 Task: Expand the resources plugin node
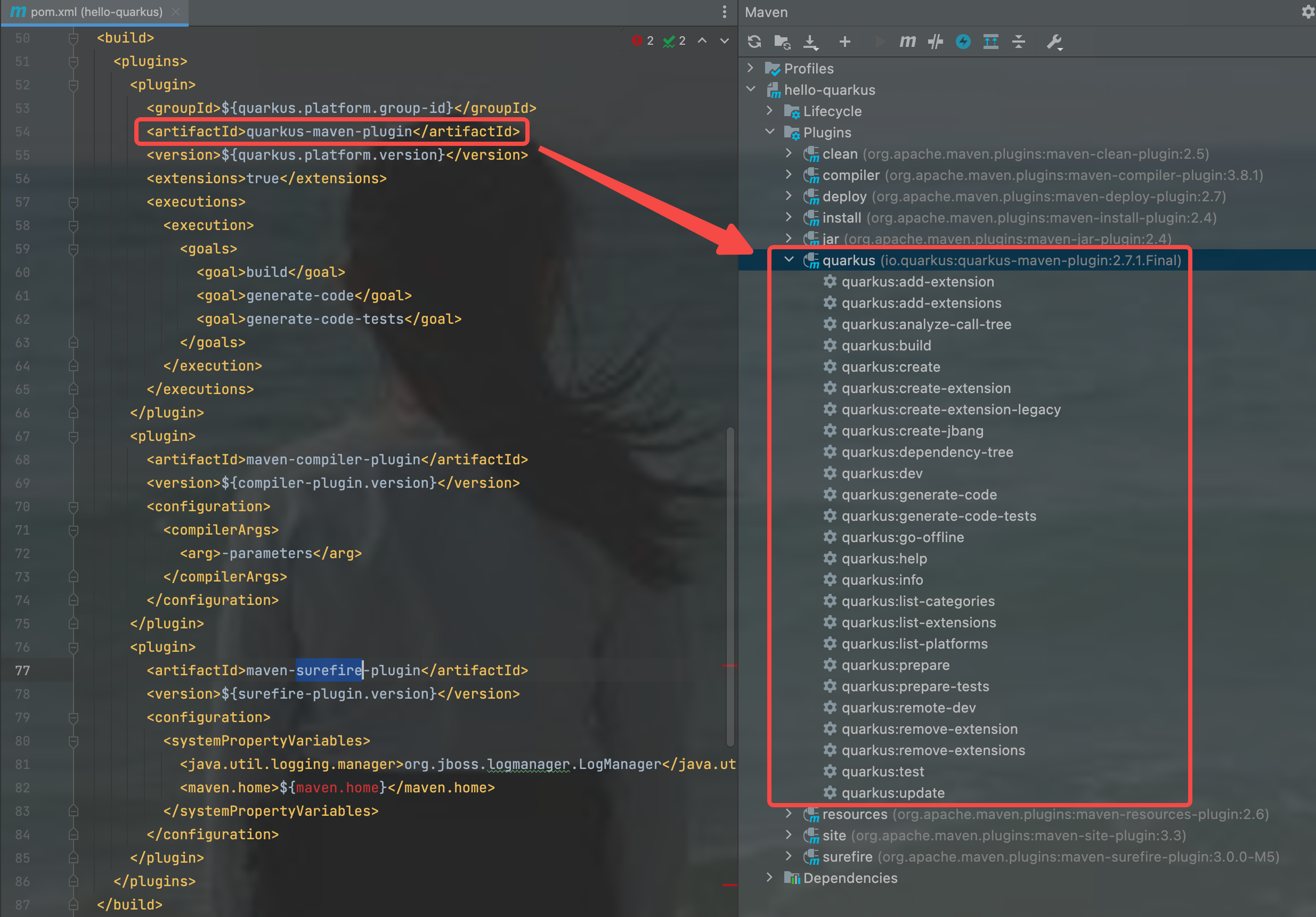789,813
